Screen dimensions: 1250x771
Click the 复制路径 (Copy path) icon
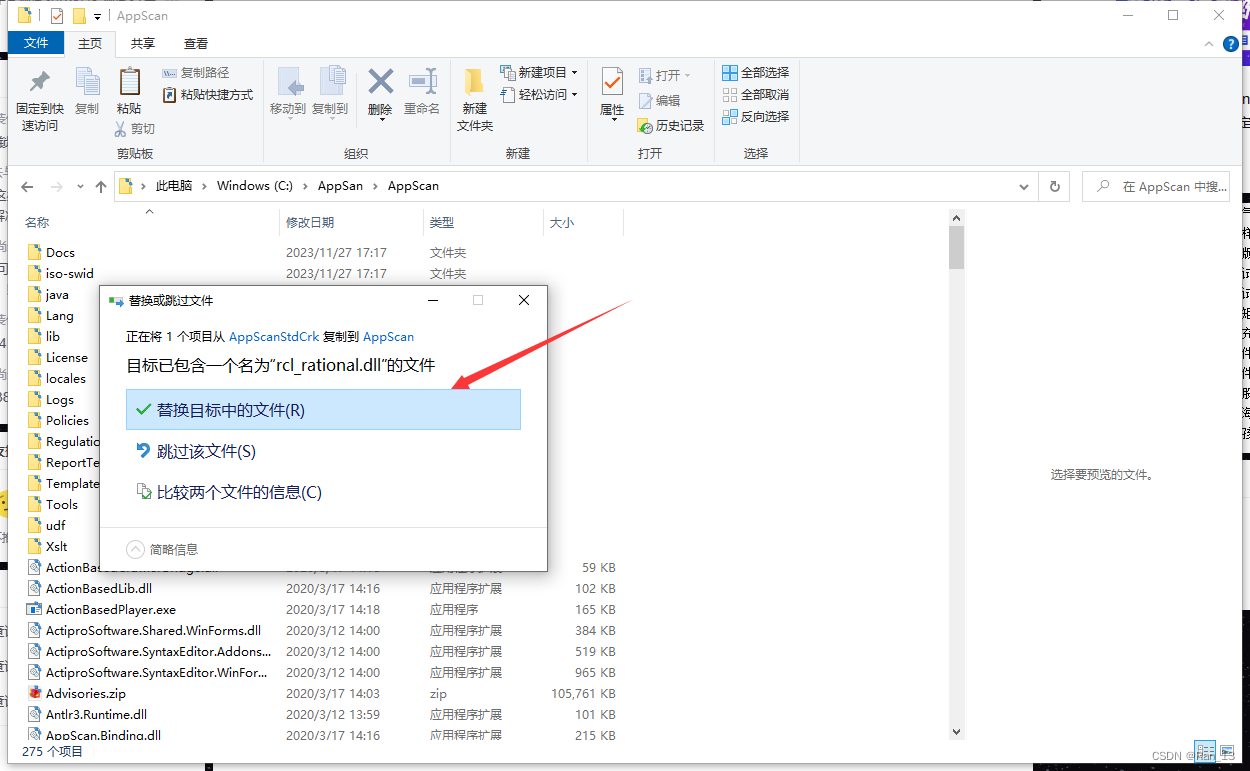pyautogui.click(x=195, y=71)
